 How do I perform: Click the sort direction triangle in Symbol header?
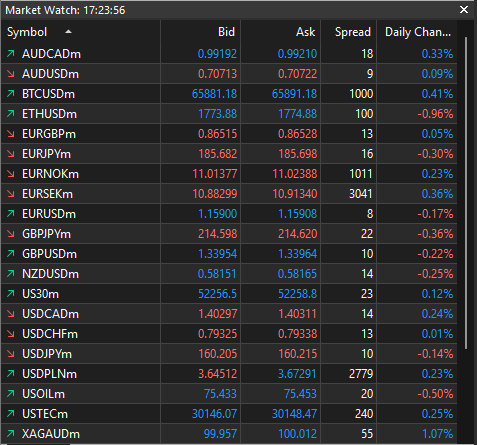coord(68,32)
